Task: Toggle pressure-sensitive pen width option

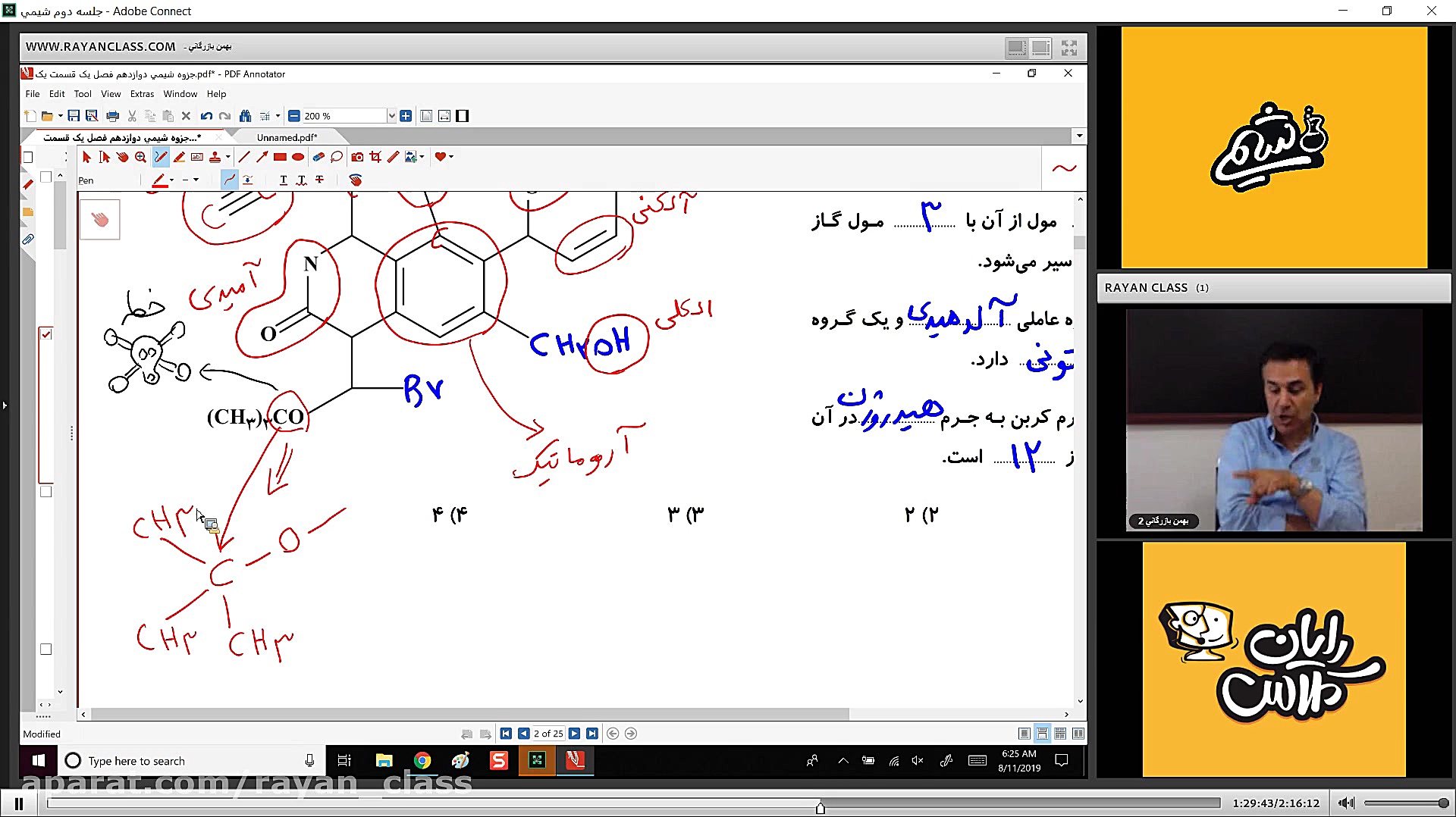Action: 248,180
